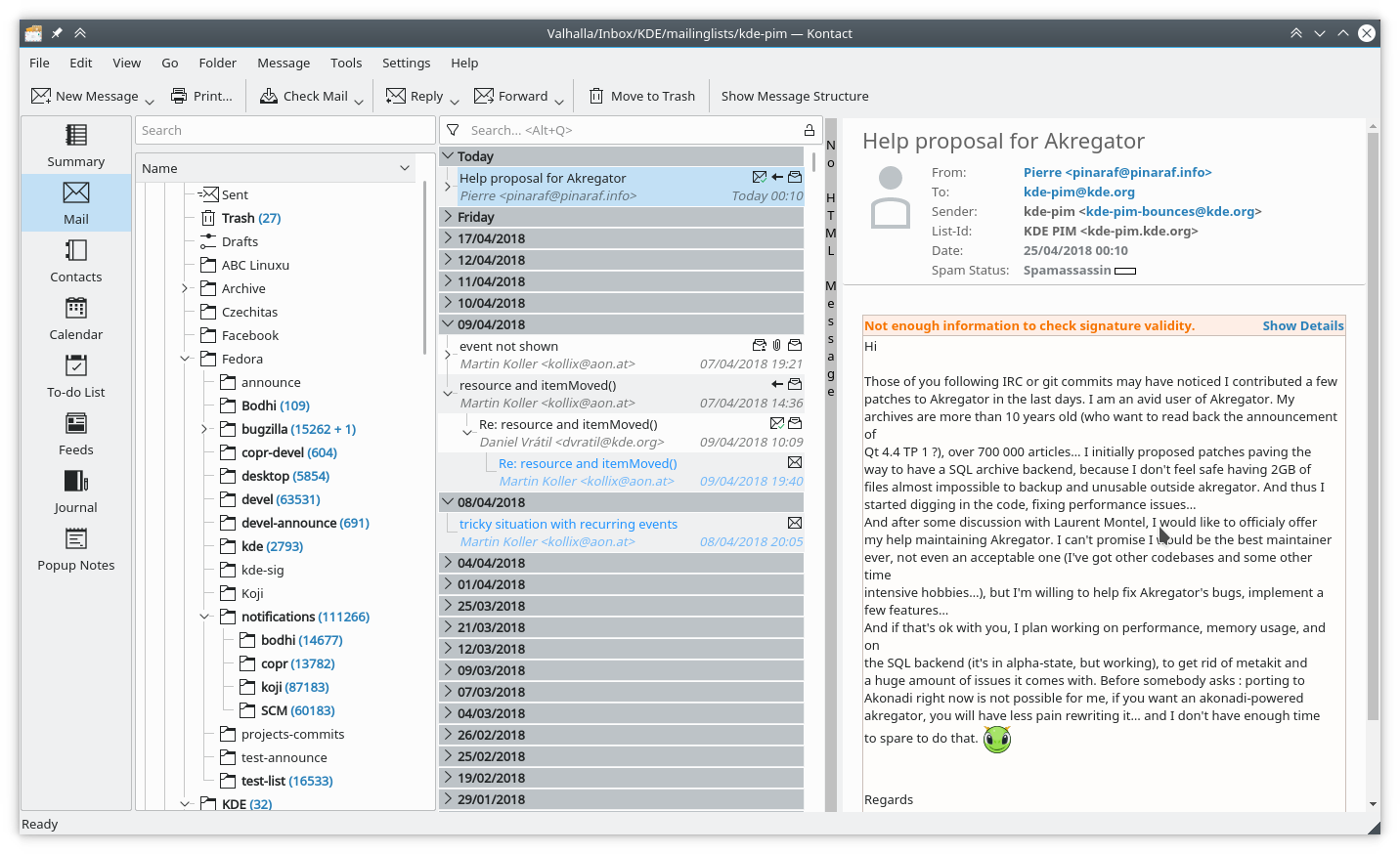1400x854 pixels.
Task: Open the Summary sidebar view
Action: [x=76, y=146]
